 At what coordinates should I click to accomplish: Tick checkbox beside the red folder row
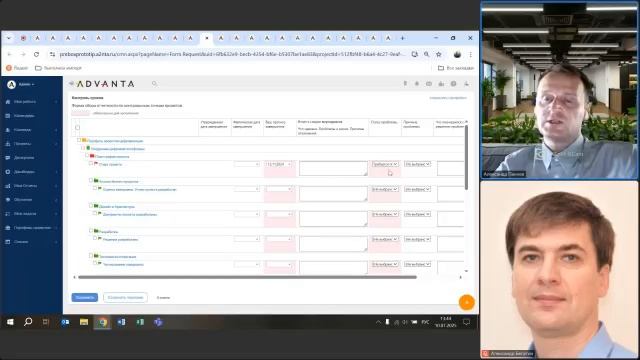point(87,156)
